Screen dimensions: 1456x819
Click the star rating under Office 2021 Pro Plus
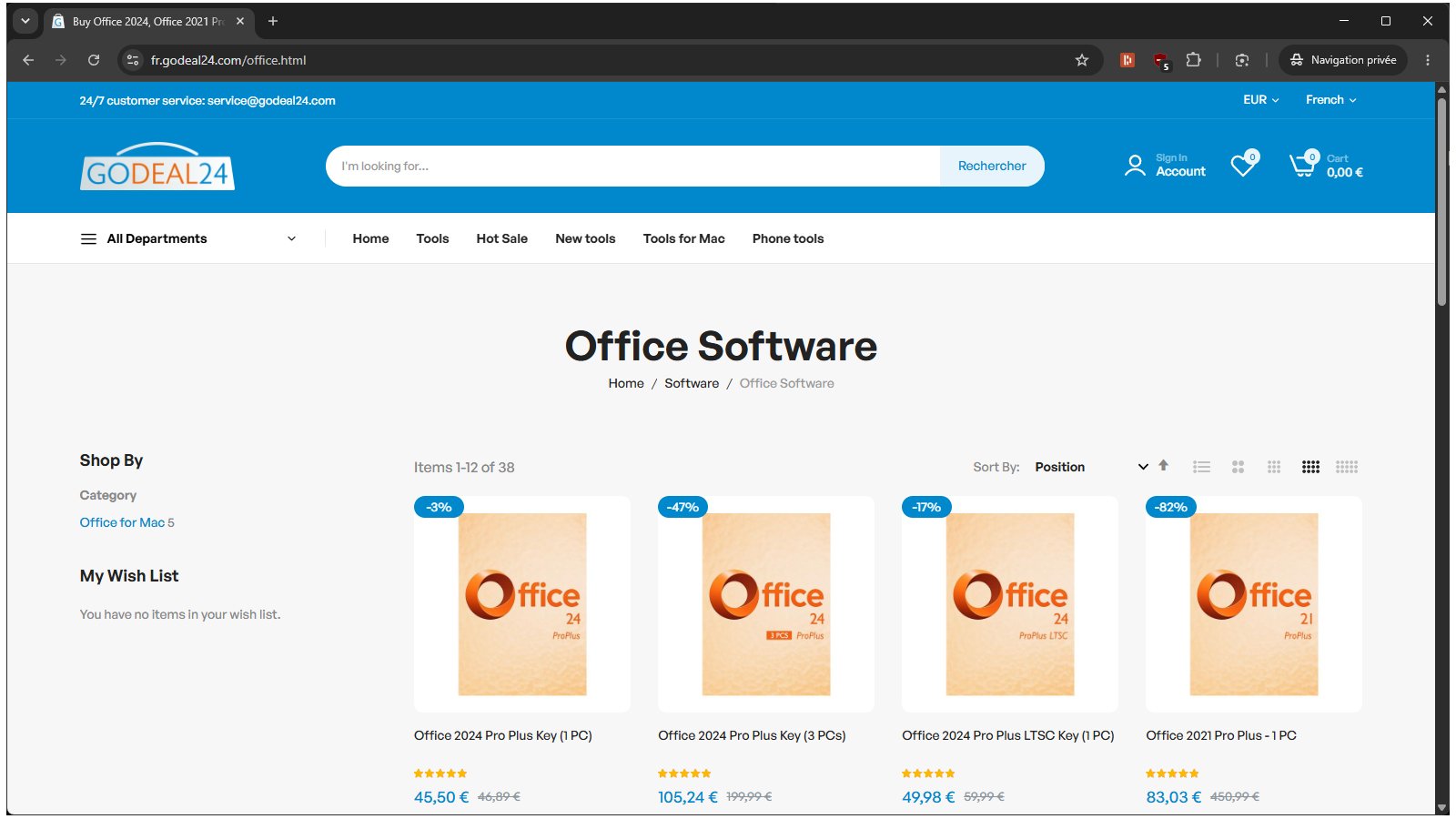(1172, 773)
